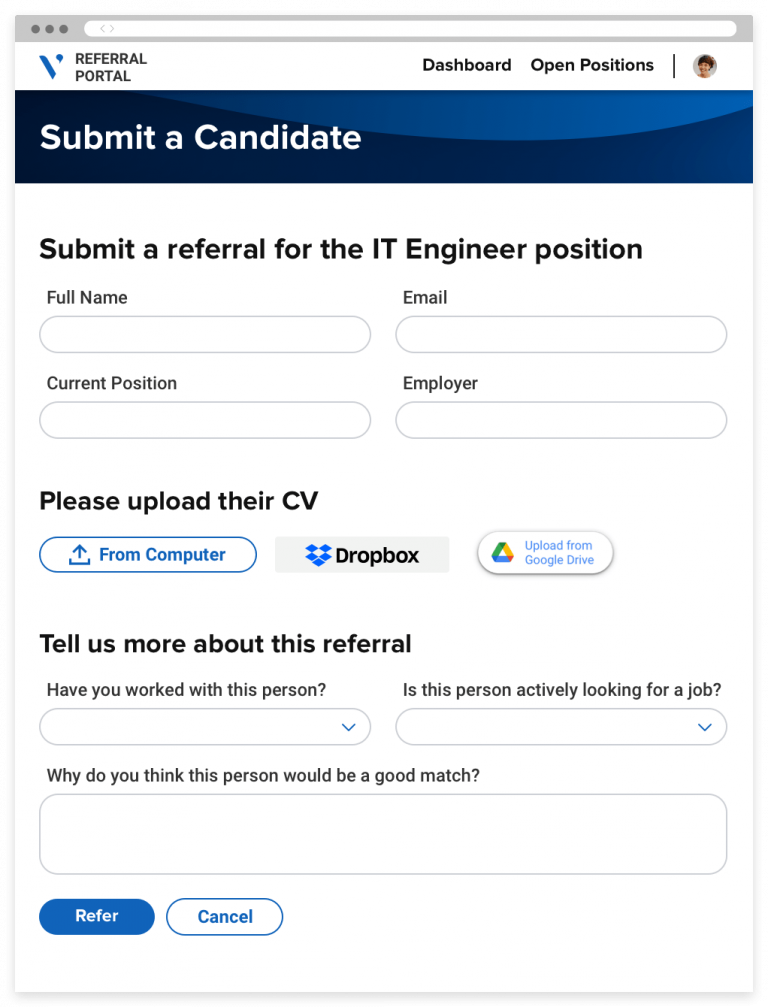Open the Dashboard page

pos(466,65)
